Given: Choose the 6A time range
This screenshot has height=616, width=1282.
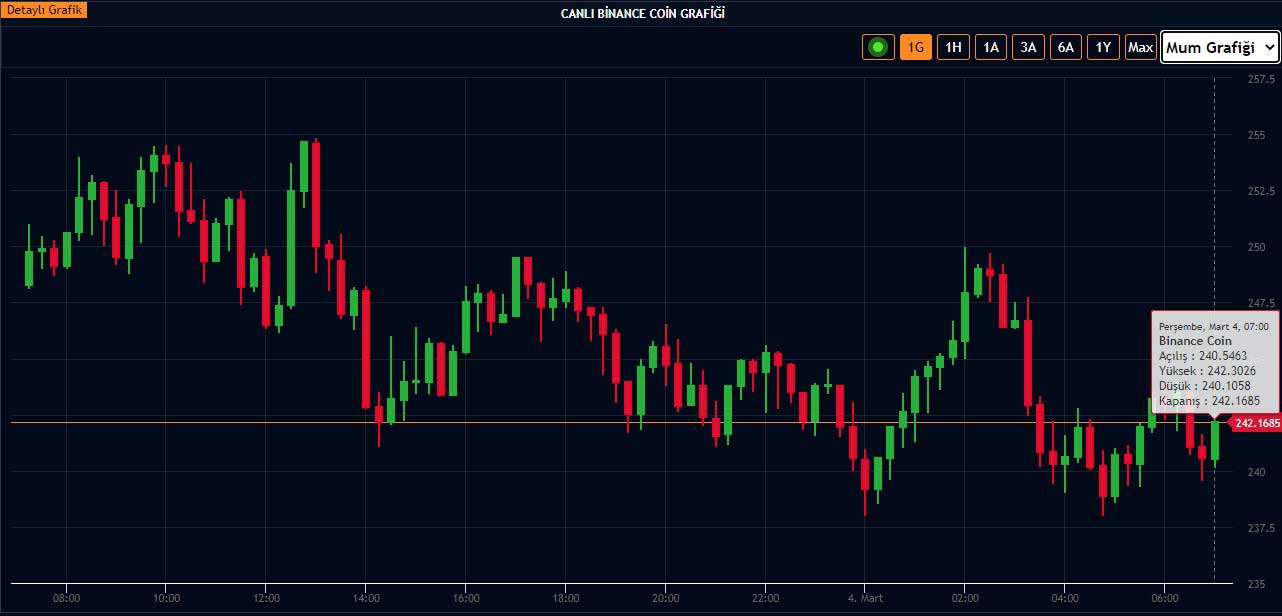Looking at the screenshot, I should click(1066, 47).
